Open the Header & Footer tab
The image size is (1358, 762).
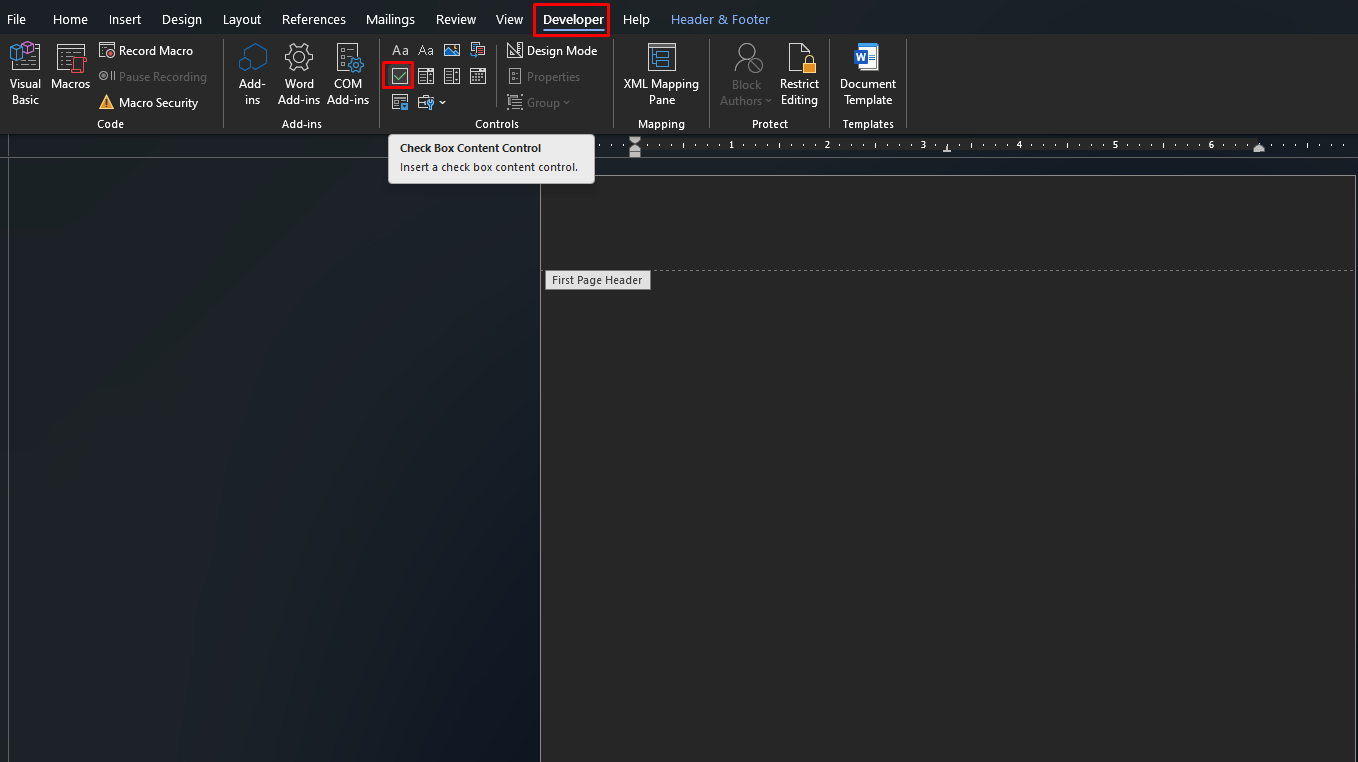point(720,19)
